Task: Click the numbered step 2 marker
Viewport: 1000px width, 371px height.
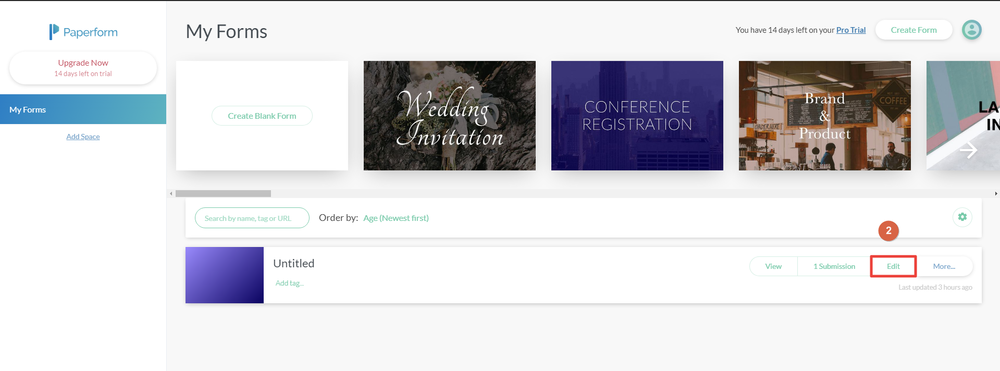Action: (888, 231)
